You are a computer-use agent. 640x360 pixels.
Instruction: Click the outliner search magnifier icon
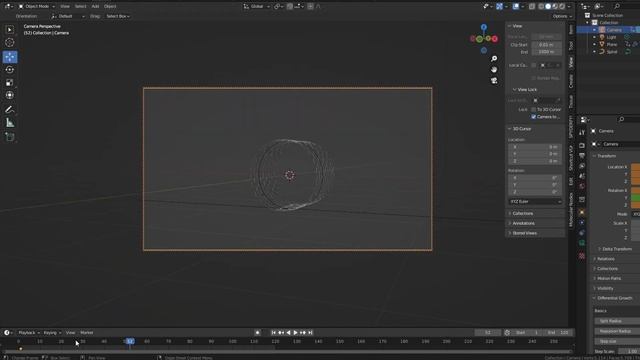pos(617,7)
